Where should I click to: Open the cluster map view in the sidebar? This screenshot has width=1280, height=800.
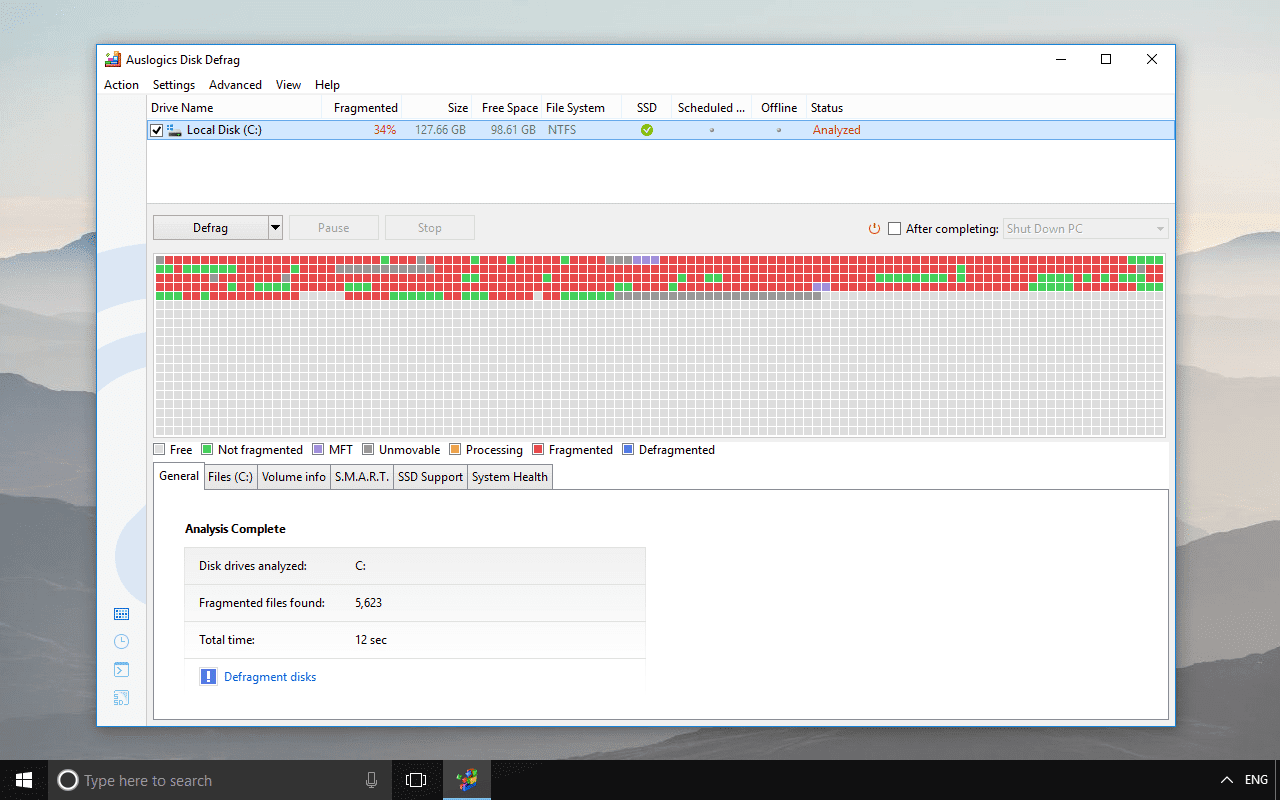coord(121,614)
